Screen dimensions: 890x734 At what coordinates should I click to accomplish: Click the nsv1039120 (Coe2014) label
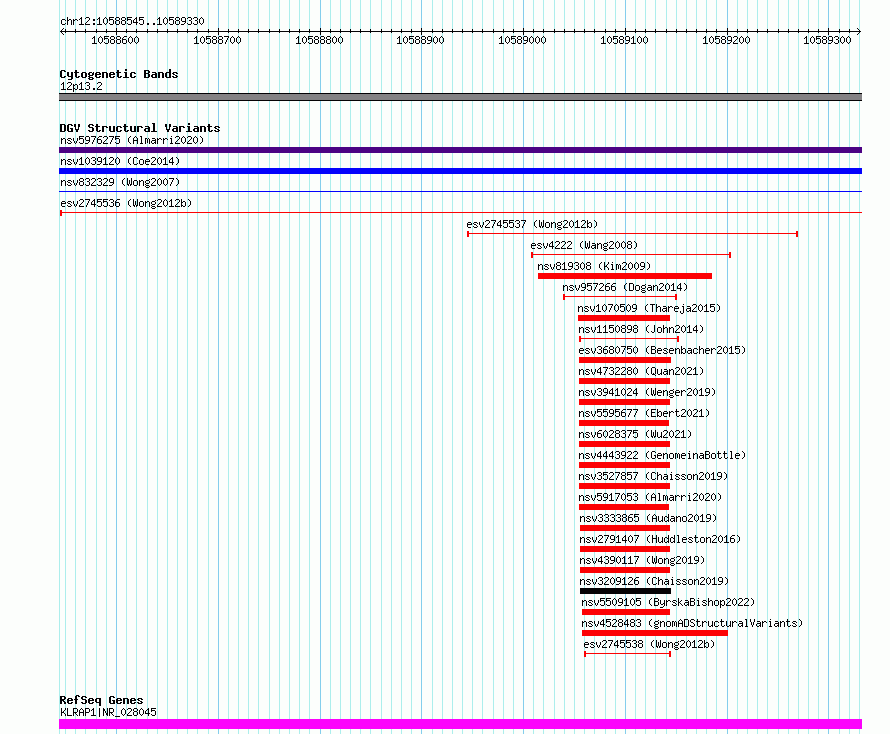120,161
